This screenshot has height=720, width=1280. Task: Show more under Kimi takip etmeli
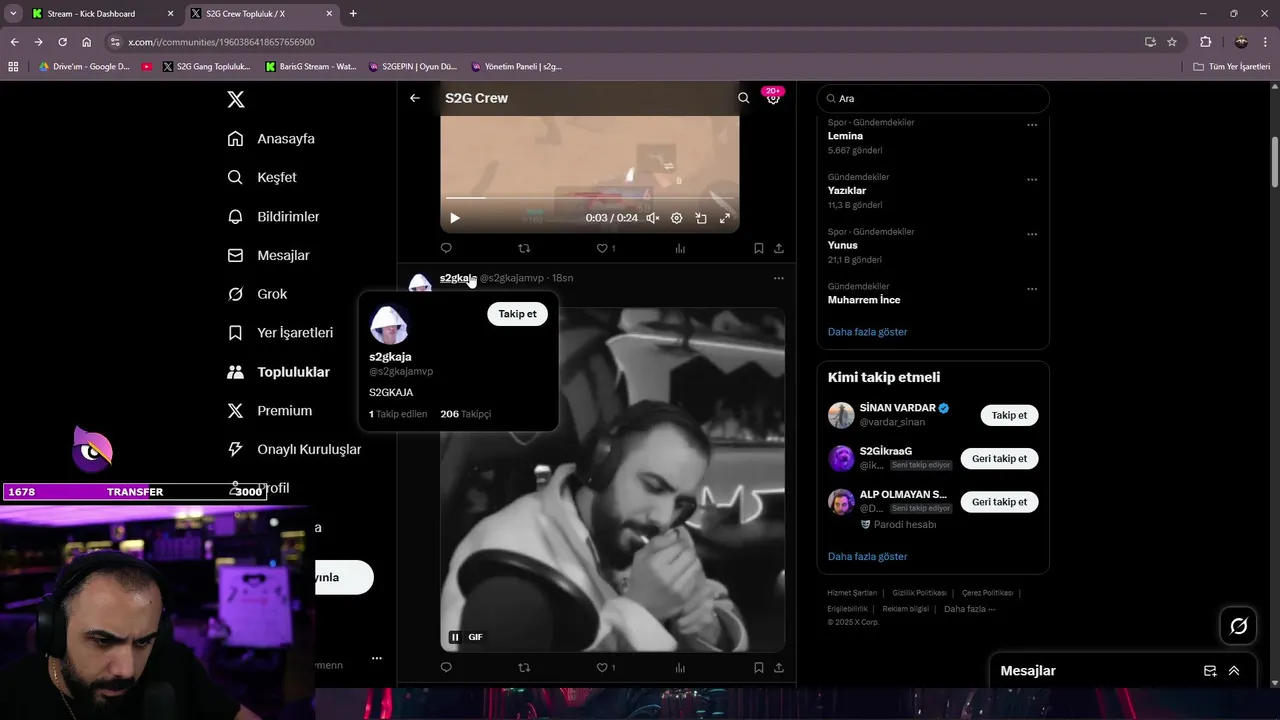867,556
